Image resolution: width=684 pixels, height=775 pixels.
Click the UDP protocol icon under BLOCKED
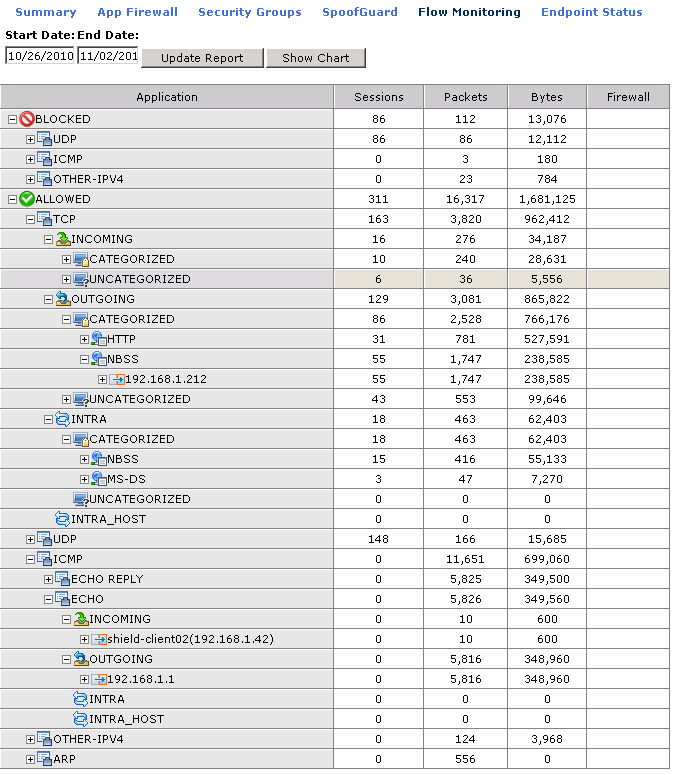click(44, 139)
